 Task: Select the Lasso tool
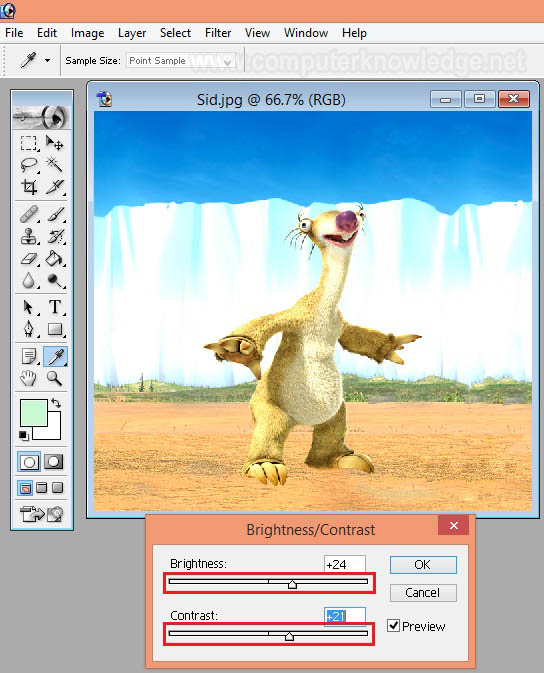pyautogui.click(x=29, y=165)
